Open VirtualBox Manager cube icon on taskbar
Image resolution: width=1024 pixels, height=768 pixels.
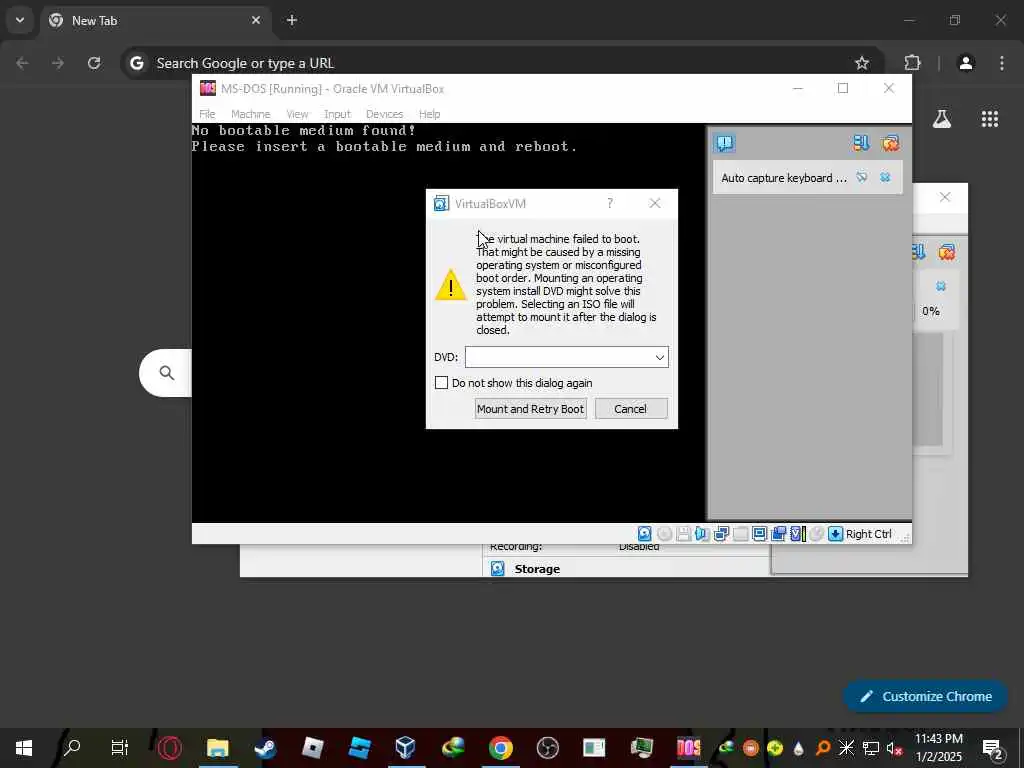[406, 748]
